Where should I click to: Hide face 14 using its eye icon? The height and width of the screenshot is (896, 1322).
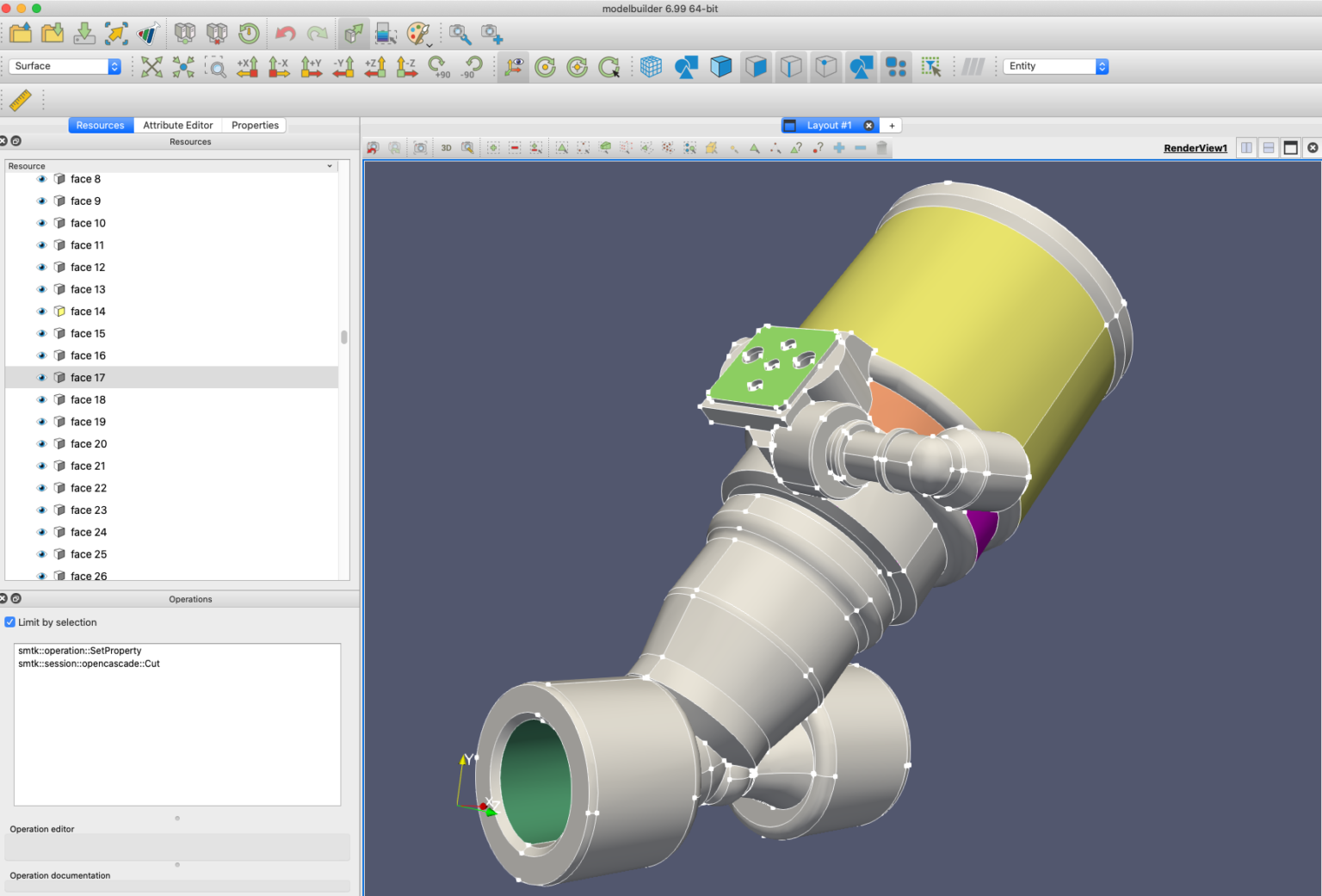pyautogui.click(x=41, y=312)
